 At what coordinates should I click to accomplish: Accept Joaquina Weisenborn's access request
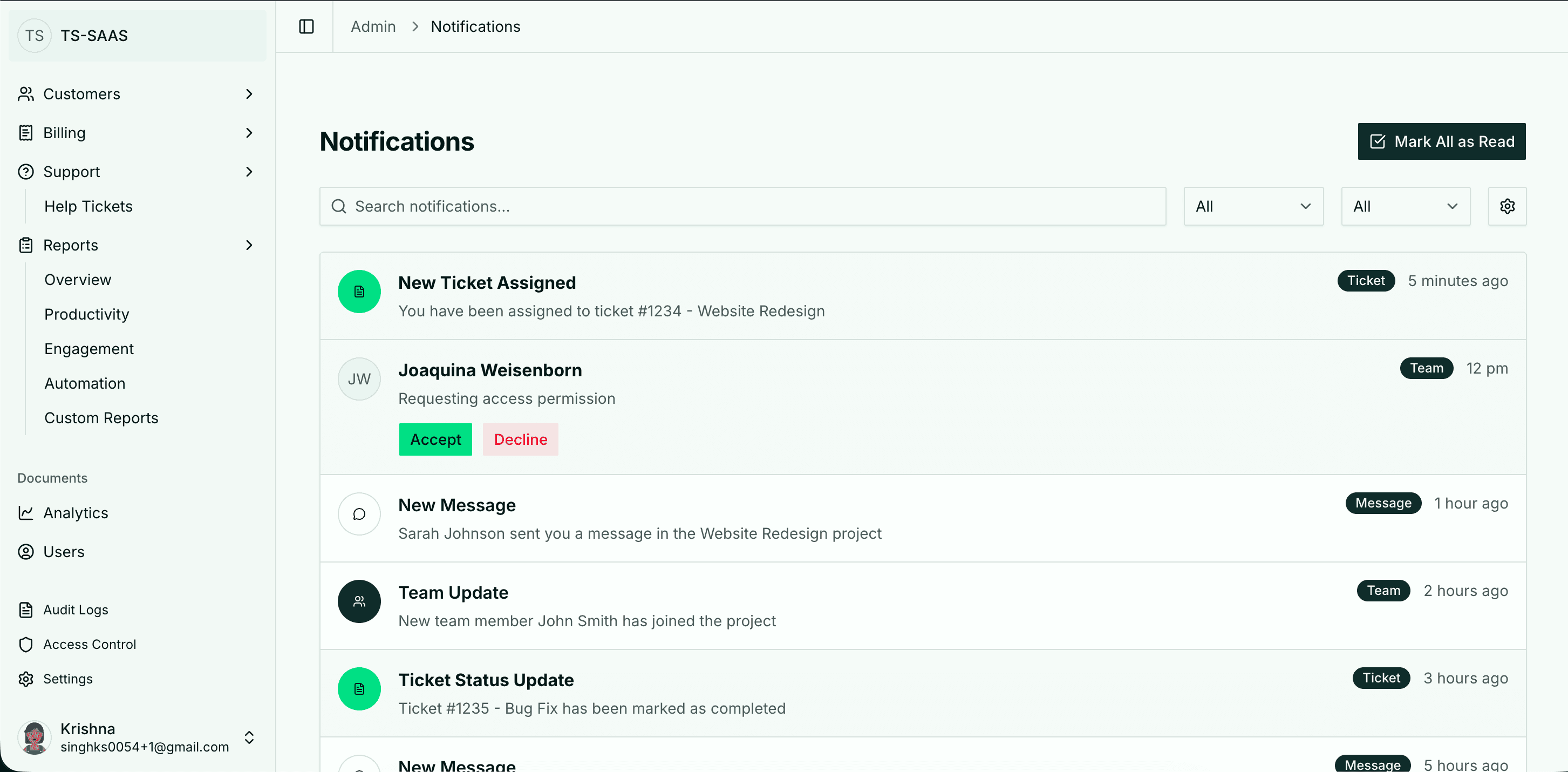pyautogui.click(x=435, y=439)
